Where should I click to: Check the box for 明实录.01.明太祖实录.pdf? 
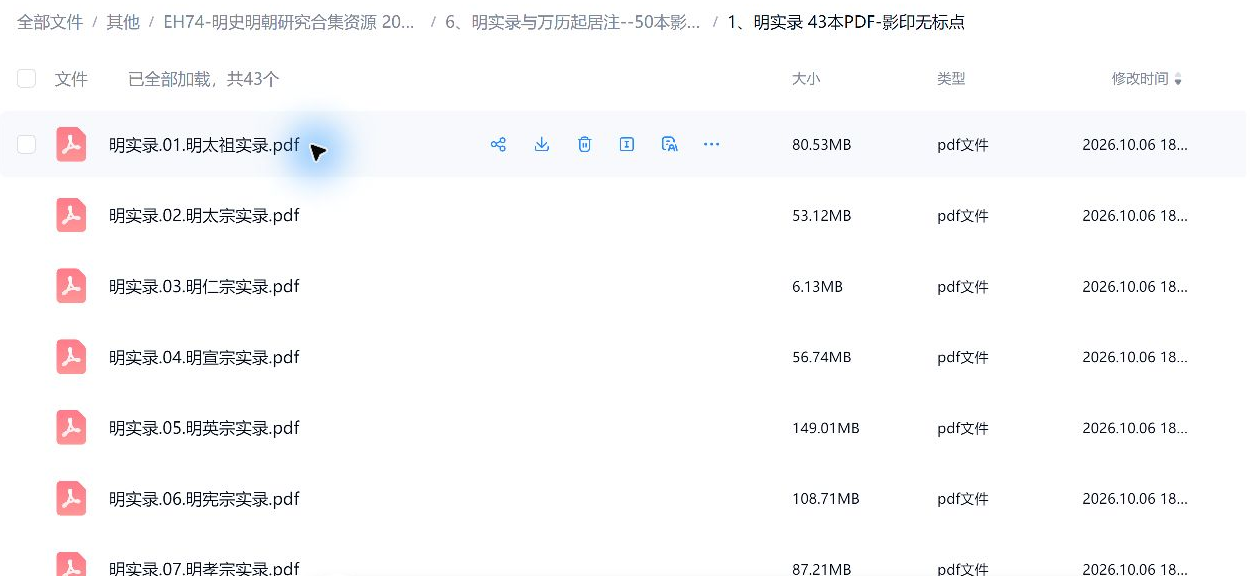pos(27,145)
